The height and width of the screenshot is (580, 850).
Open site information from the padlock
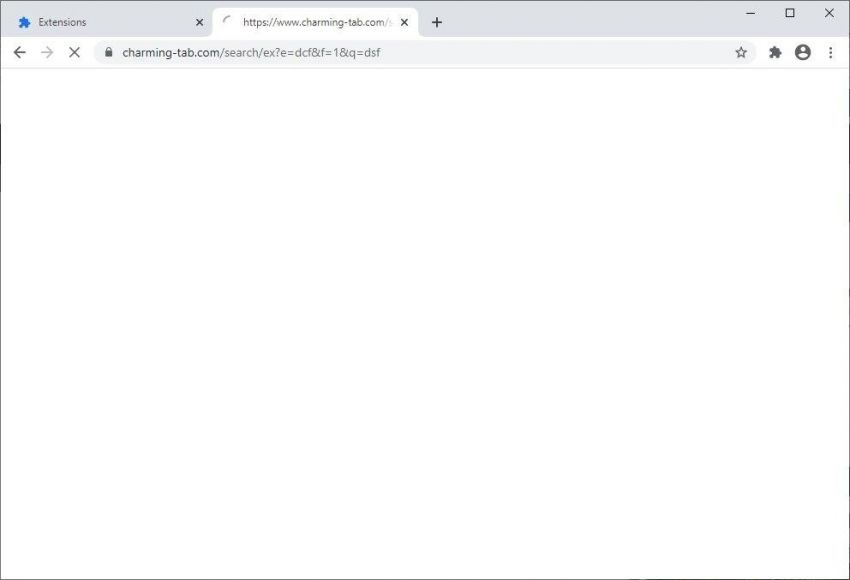107,52
